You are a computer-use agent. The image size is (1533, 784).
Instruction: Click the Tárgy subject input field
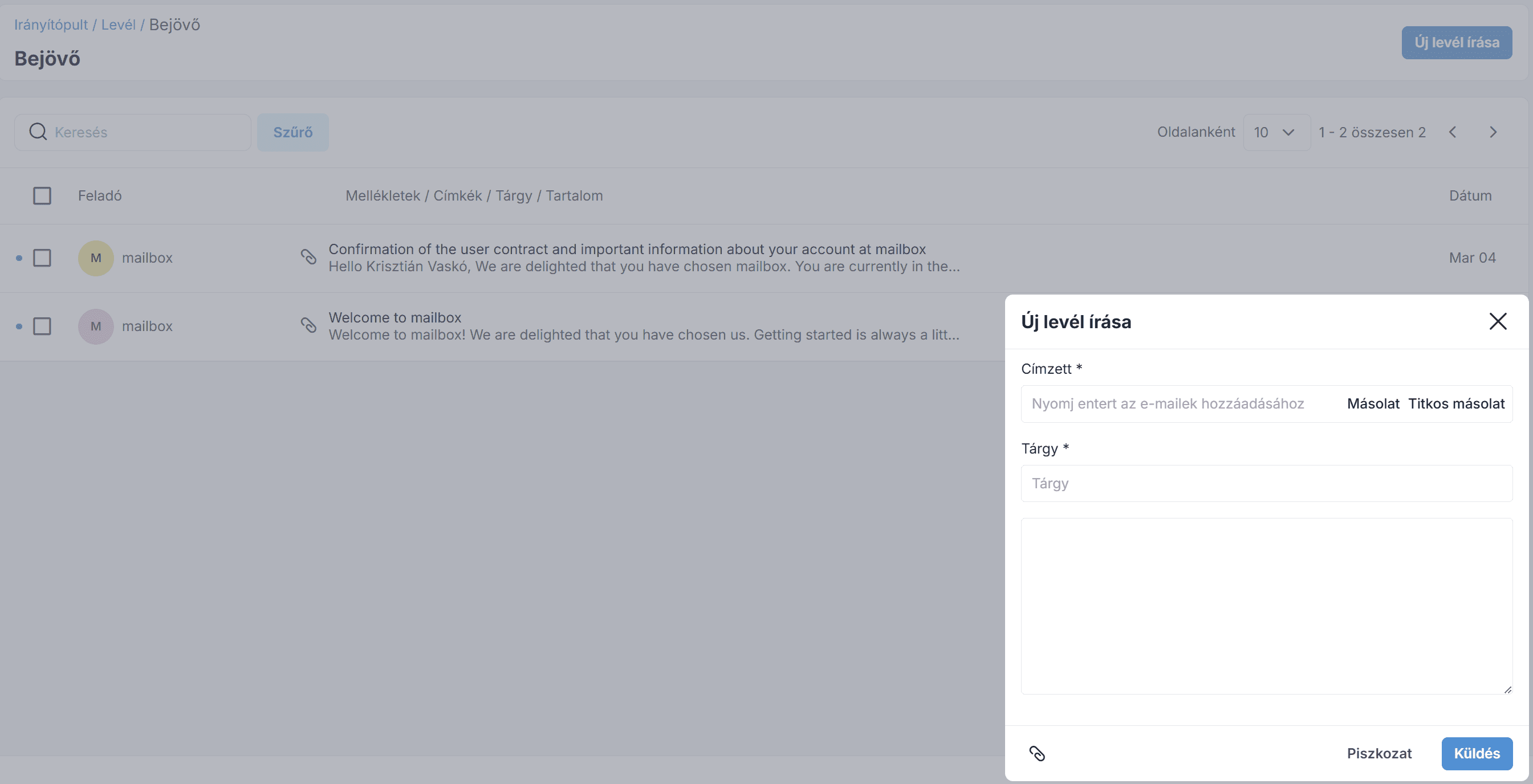(1266, 484)
